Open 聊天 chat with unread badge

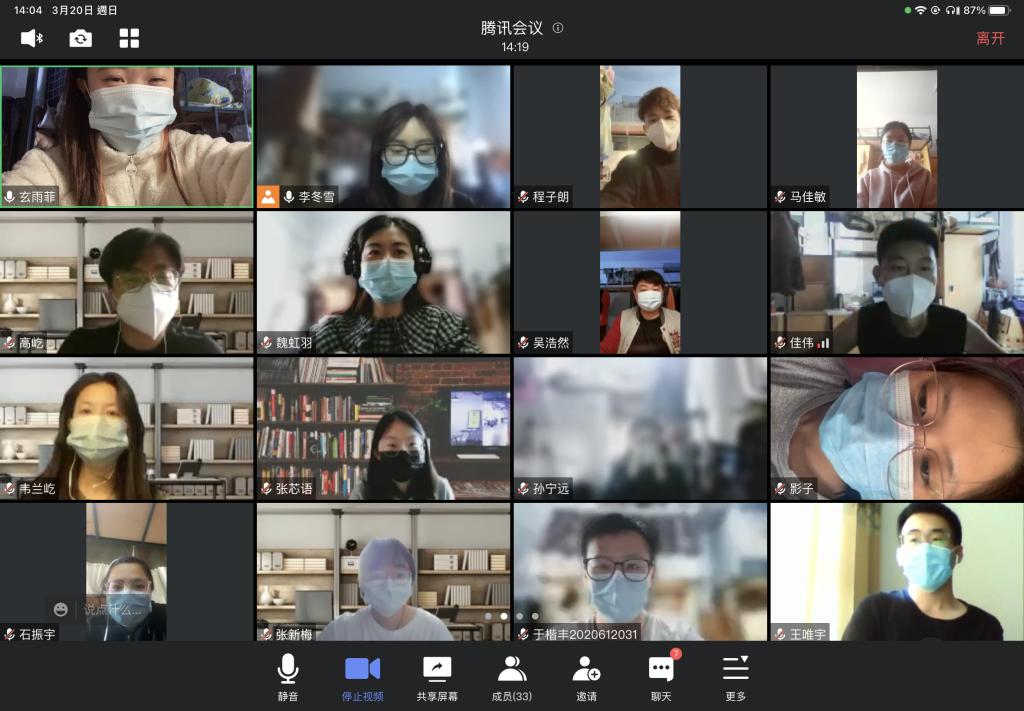coord(661,677)
